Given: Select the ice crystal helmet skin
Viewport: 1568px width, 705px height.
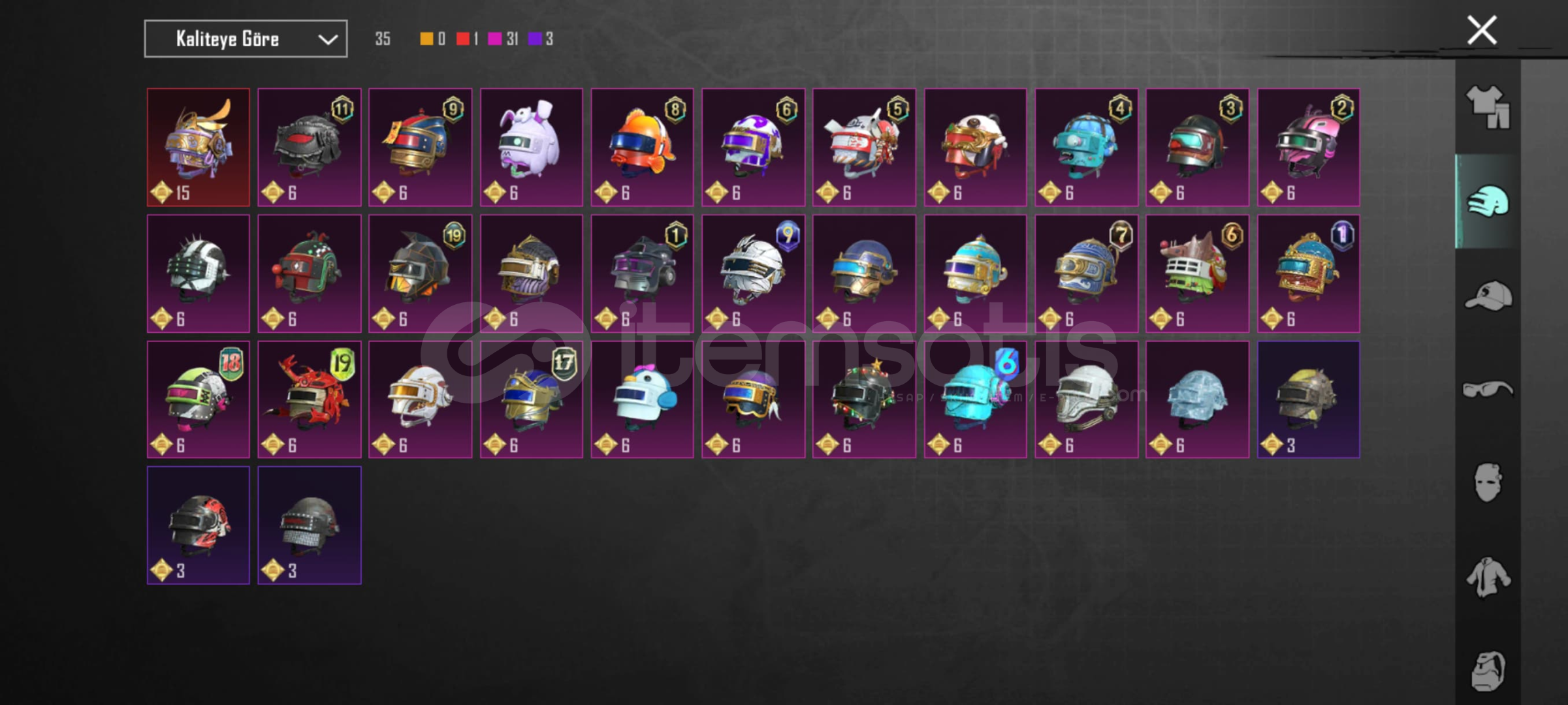Looking at the screenshot, I should click(x=1198, y=399).
